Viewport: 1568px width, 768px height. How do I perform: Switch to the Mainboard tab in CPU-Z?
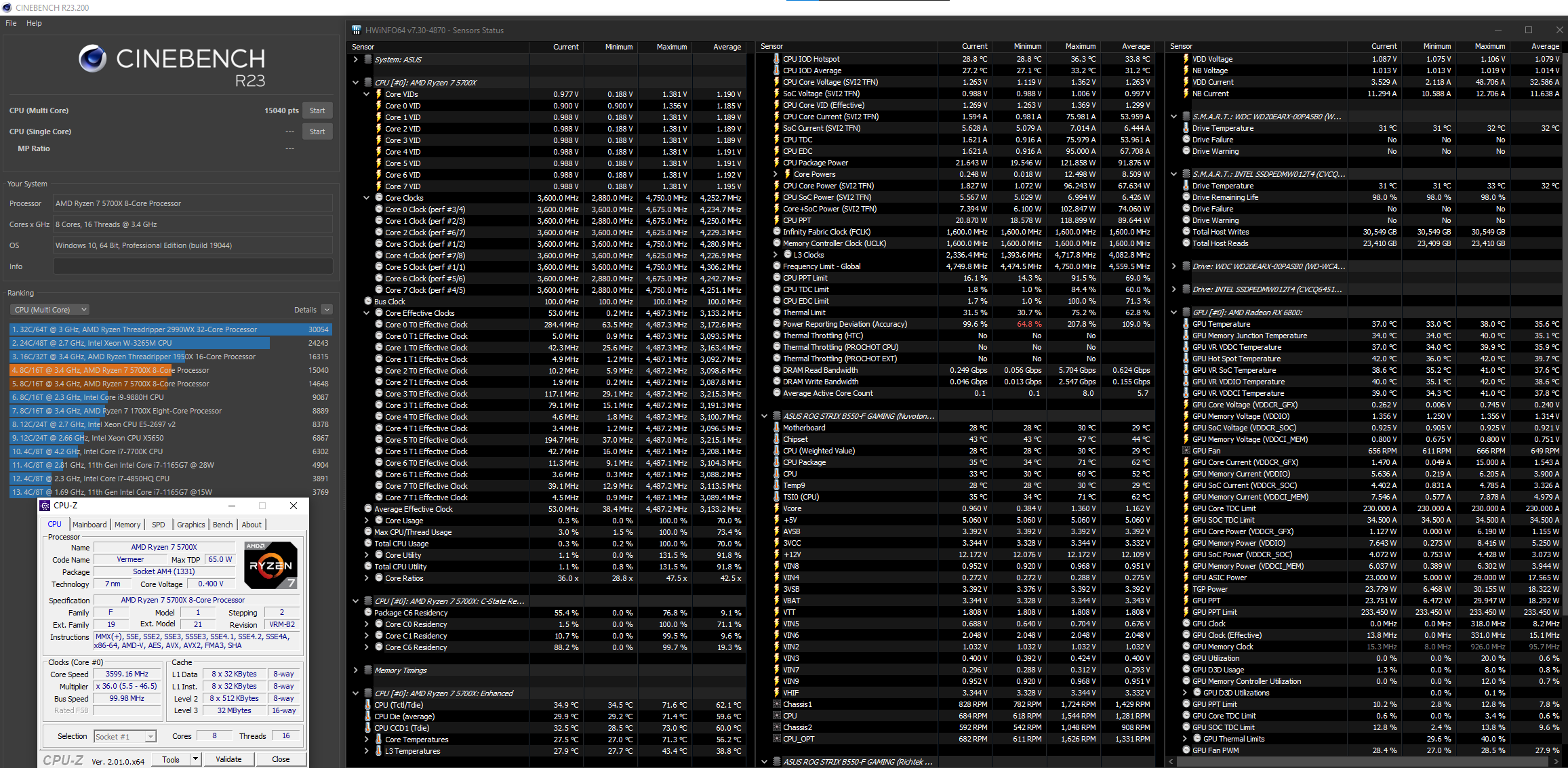click(x=89, y=525)
